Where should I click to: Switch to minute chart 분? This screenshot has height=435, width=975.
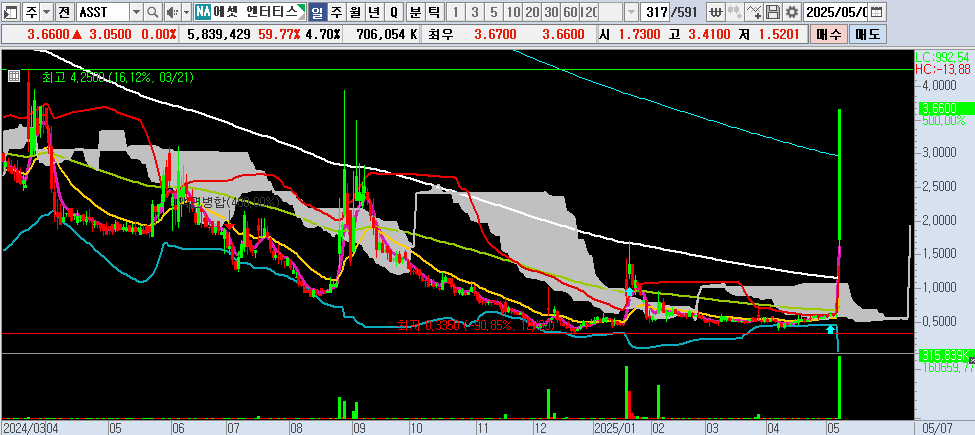[x=415, y=11]
